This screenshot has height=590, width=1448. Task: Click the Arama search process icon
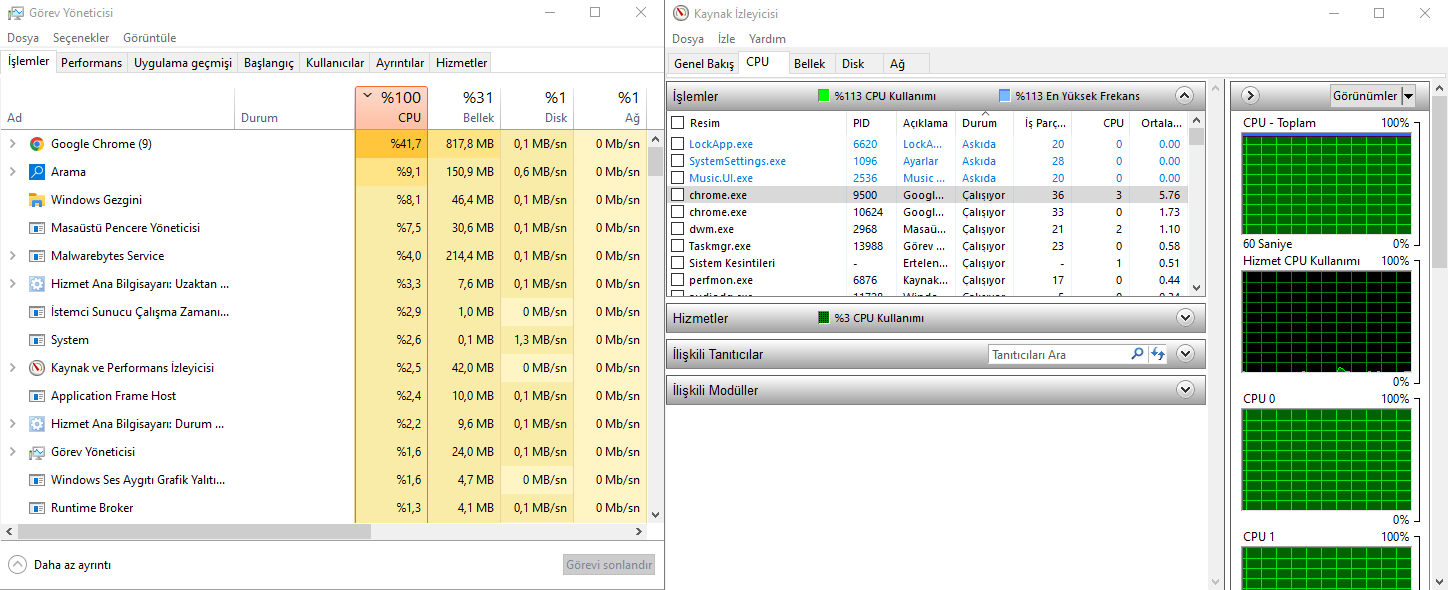pyautogui.click(x=37, y=172)
